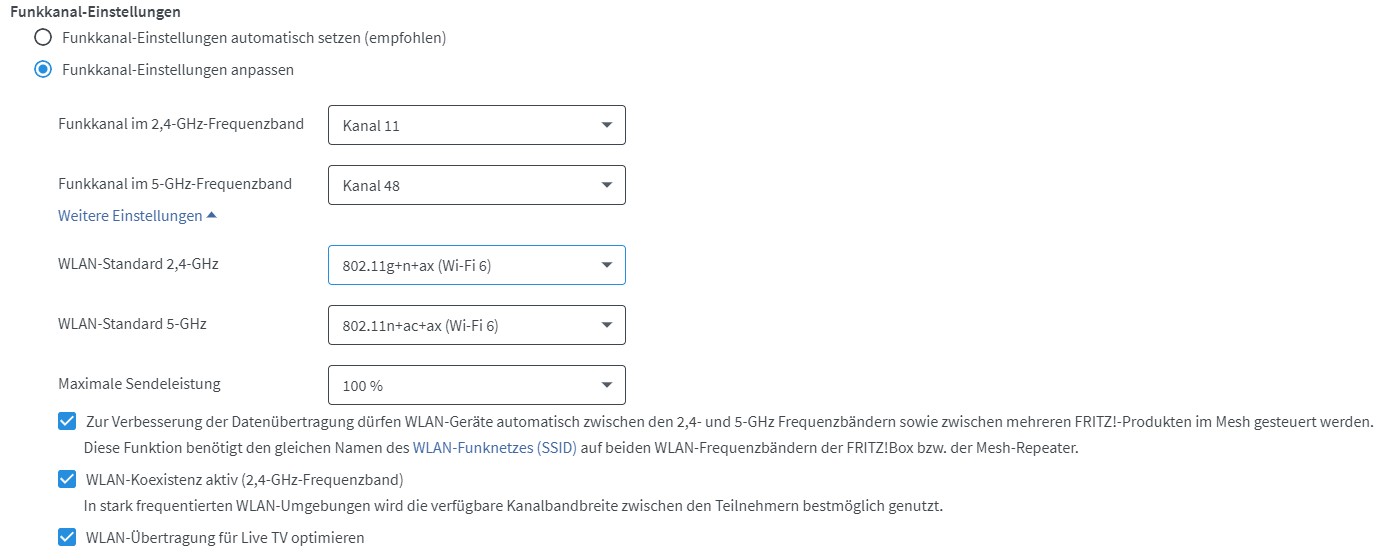Viewport: 1400px width, 560px height.
Task: Click arrow icon in 802.11g+n+ax dropdown
Action: [606, 265]
